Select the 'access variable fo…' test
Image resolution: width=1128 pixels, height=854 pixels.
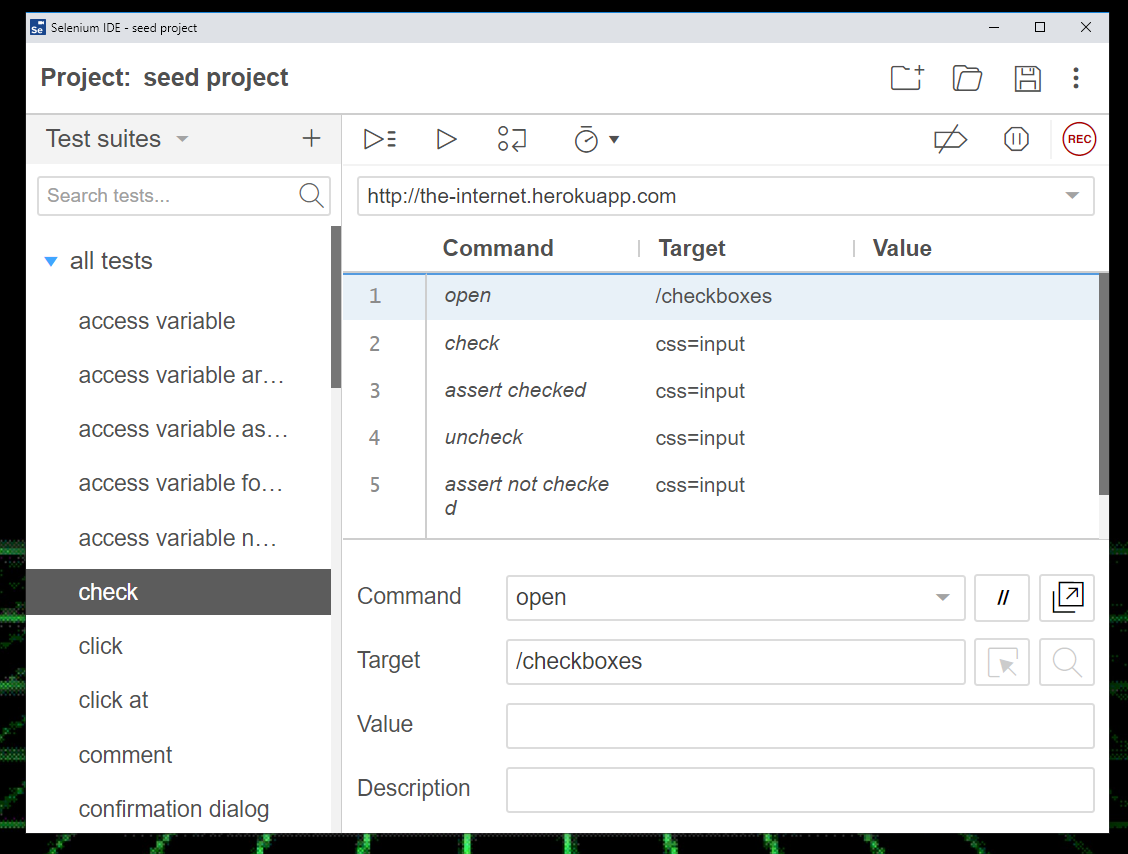click(x=178, y=483)
